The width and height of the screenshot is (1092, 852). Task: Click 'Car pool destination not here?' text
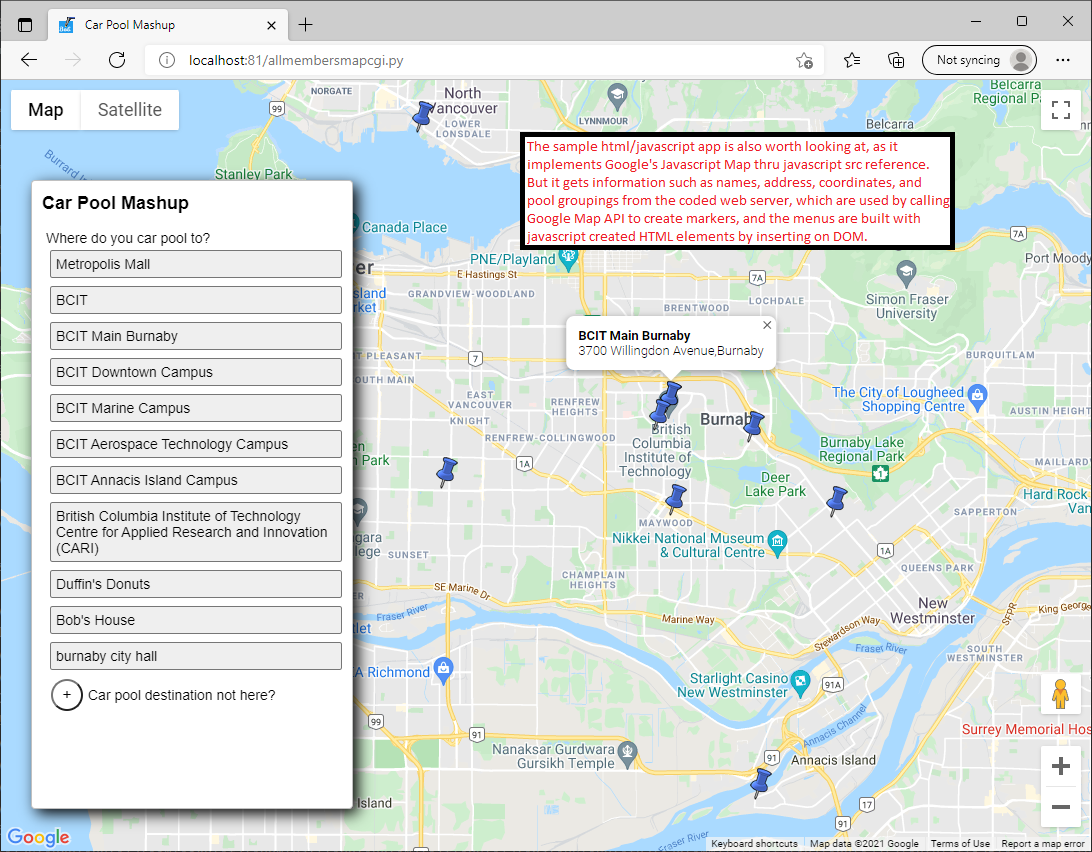tap(181, 695)
